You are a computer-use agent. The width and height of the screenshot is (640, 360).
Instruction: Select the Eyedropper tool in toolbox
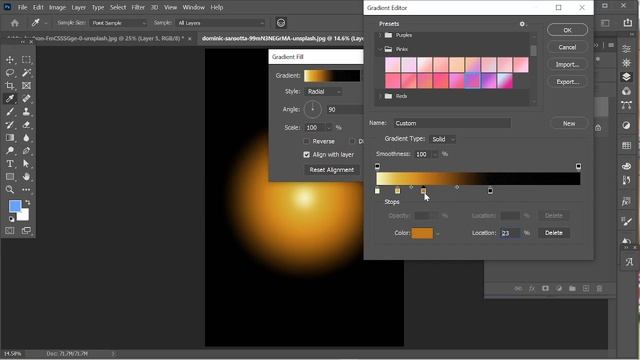10,98
